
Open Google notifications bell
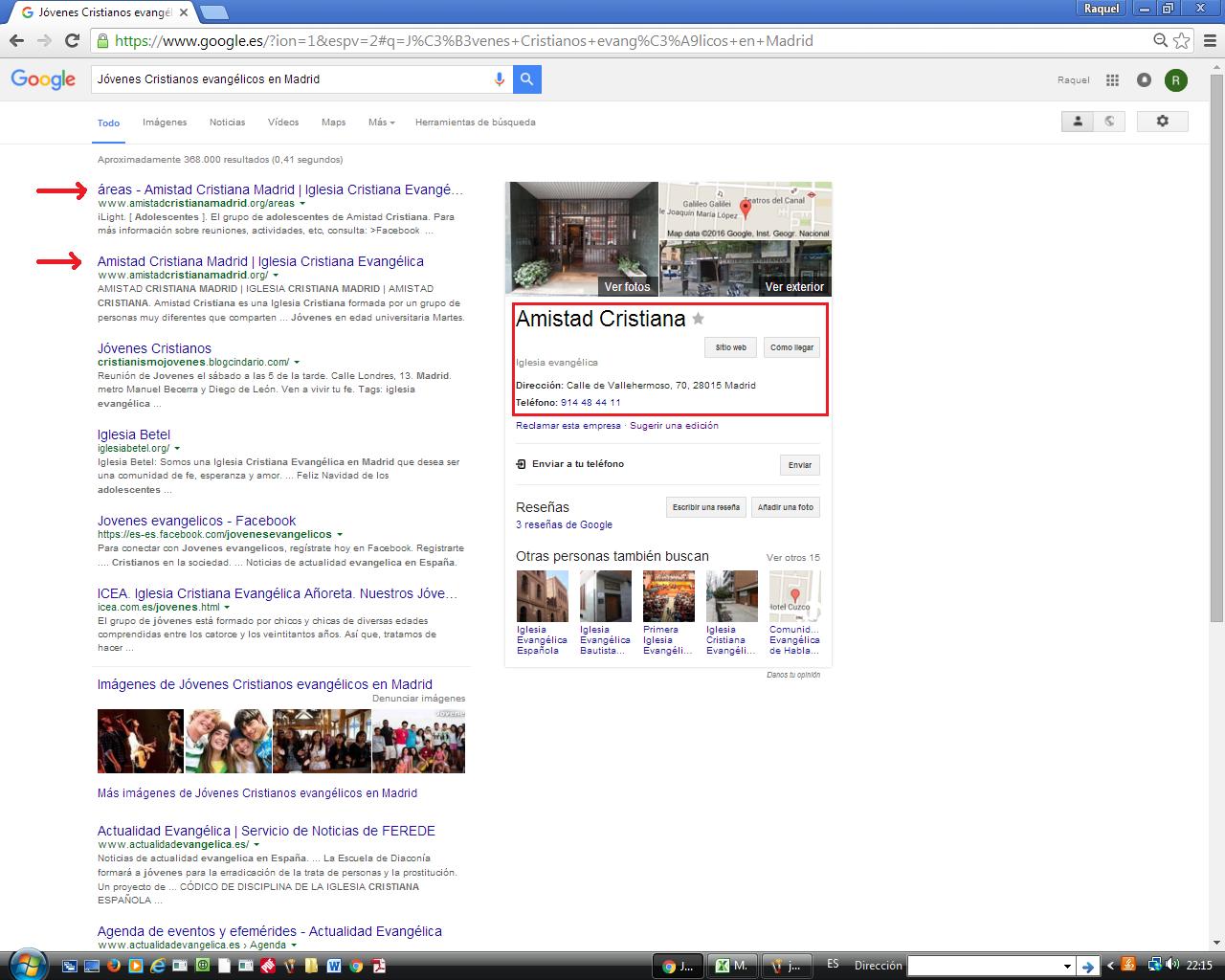[1144, 80]
